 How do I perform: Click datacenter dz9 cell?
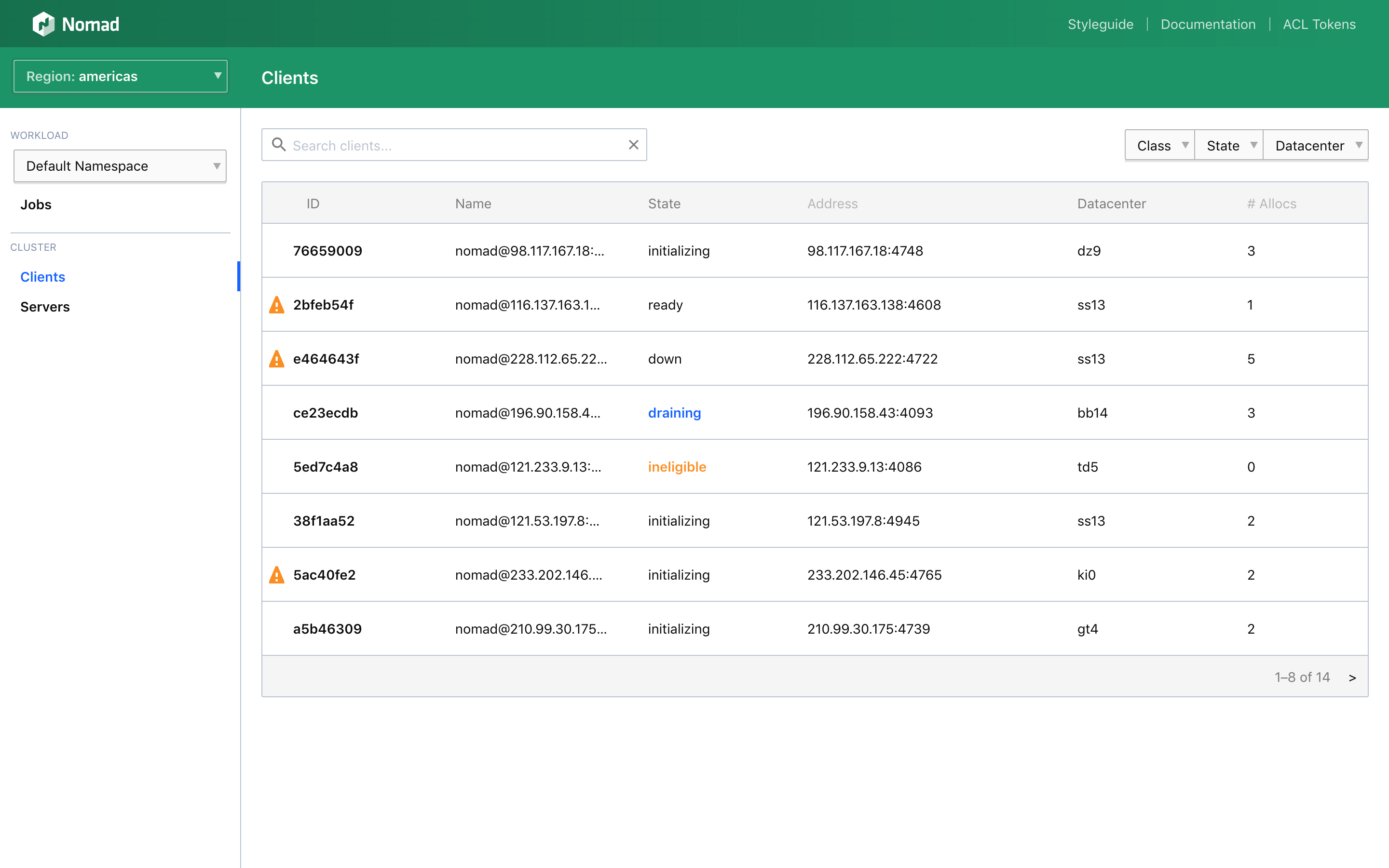[x=1089, y=251]
